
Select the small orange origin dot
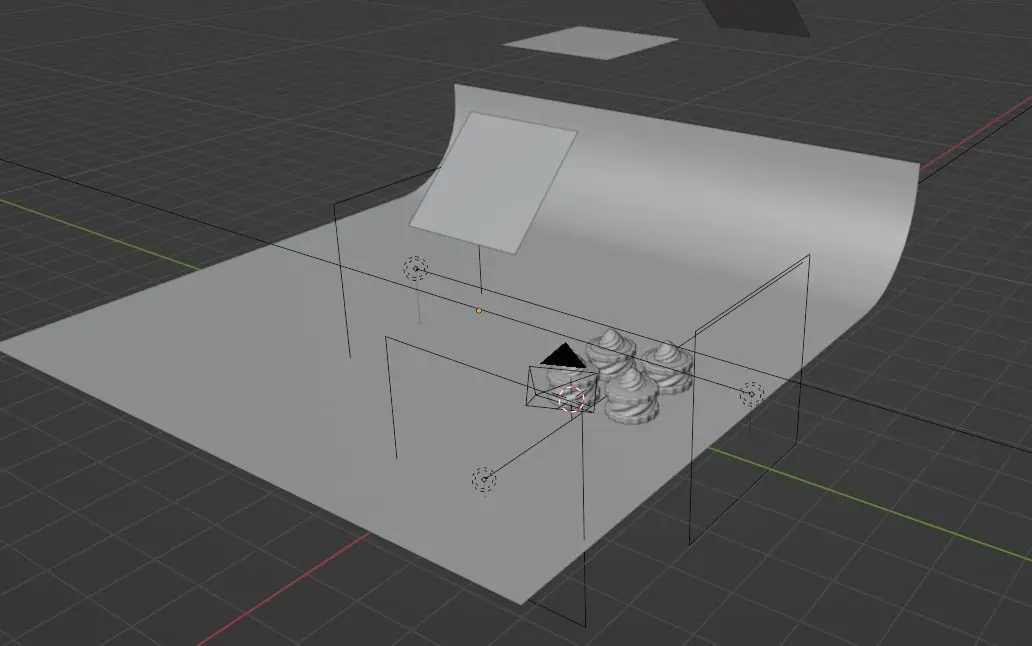click(x=478, y=311)
